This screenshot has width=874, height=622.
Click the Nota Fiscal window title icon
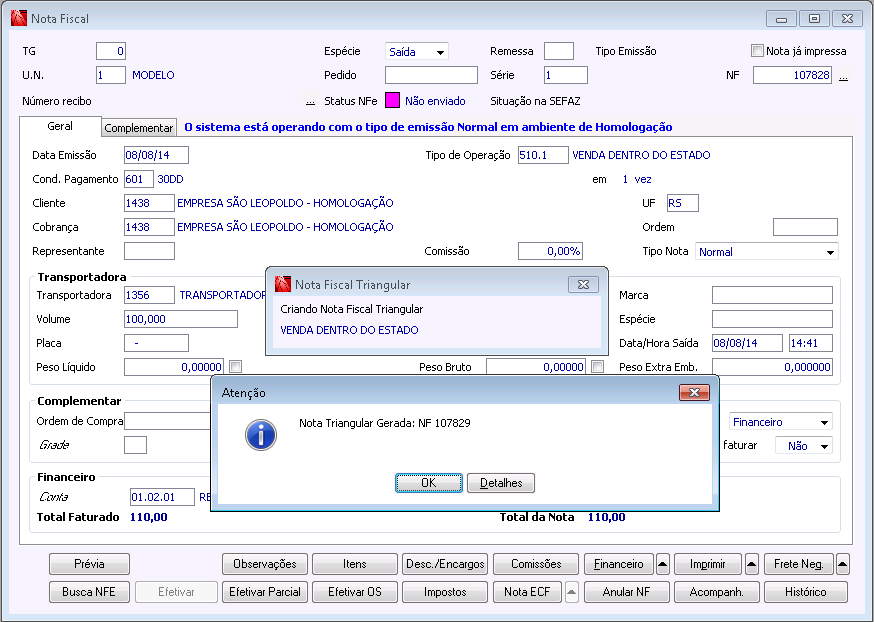(x=18, y=18)
